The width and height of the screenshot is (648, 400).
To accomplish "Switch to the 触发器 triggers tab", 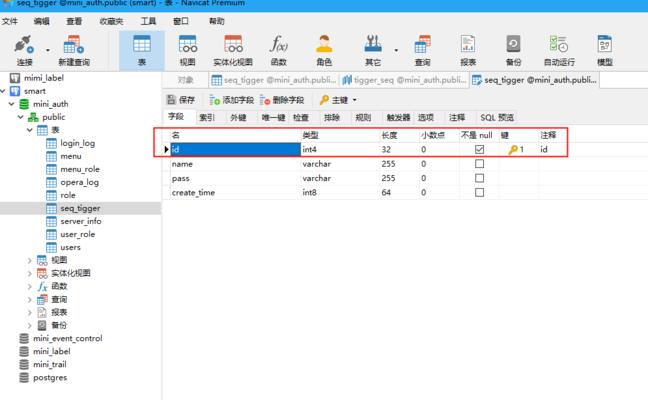I will [x=398, y=117].
